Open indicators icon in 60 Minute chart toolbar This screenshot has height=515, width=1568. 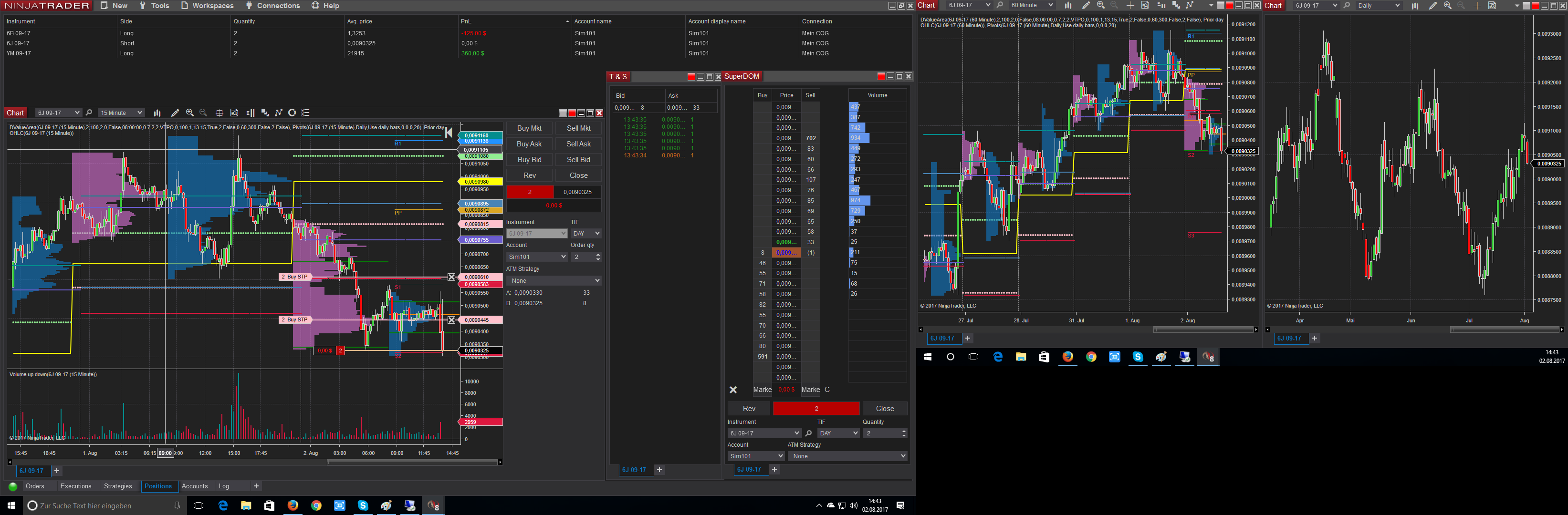coord(1176,5)
